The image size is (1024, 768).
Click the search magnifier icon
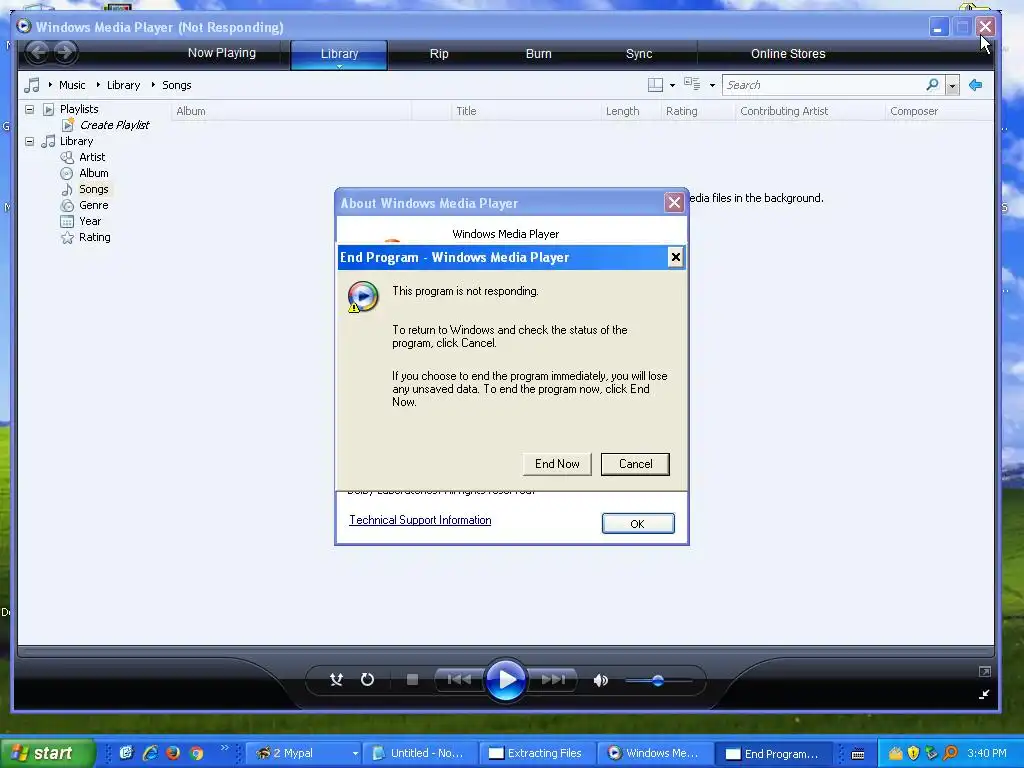pos(933,85)
